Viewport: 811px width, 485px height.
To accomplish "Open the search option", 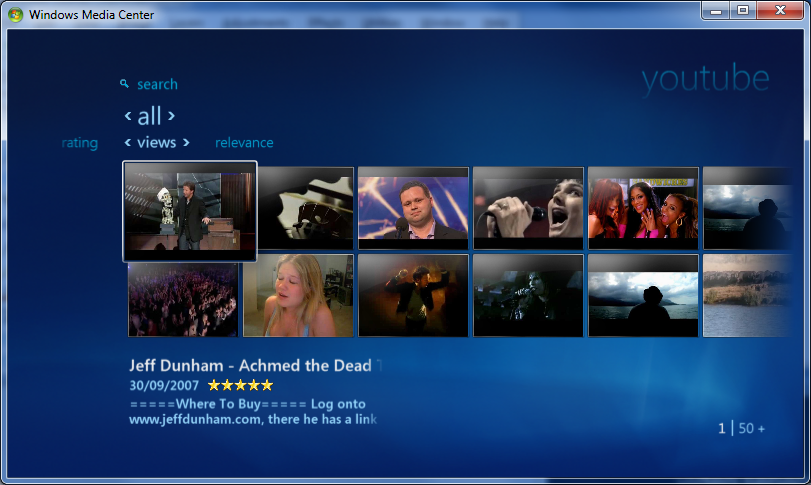I will 157,84.
